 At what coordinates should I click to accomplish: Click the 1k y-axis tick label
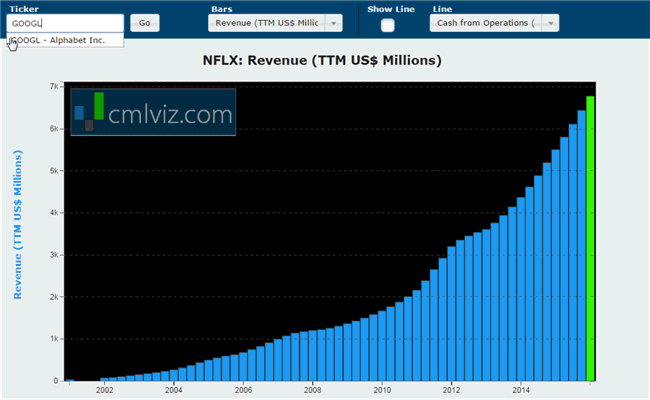[x=54, y=339]
